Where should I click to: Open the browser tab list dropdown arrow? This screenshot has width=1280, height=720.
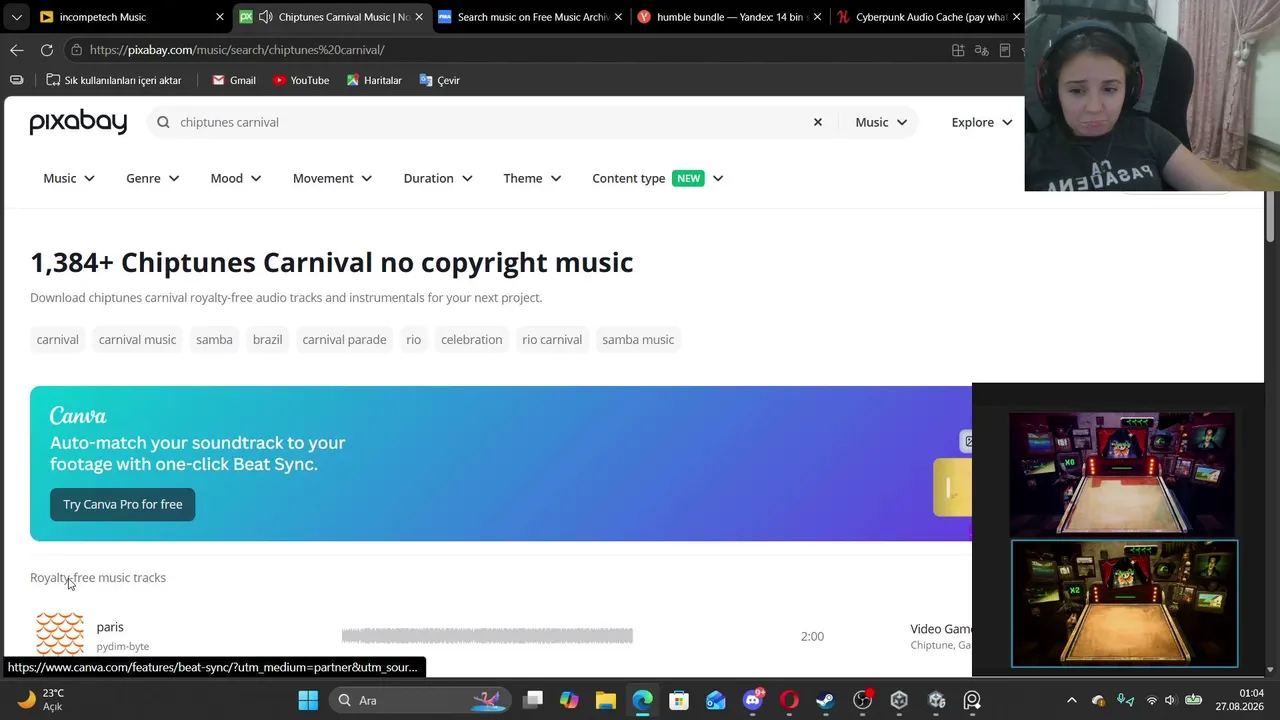click(x=16, y=17)
